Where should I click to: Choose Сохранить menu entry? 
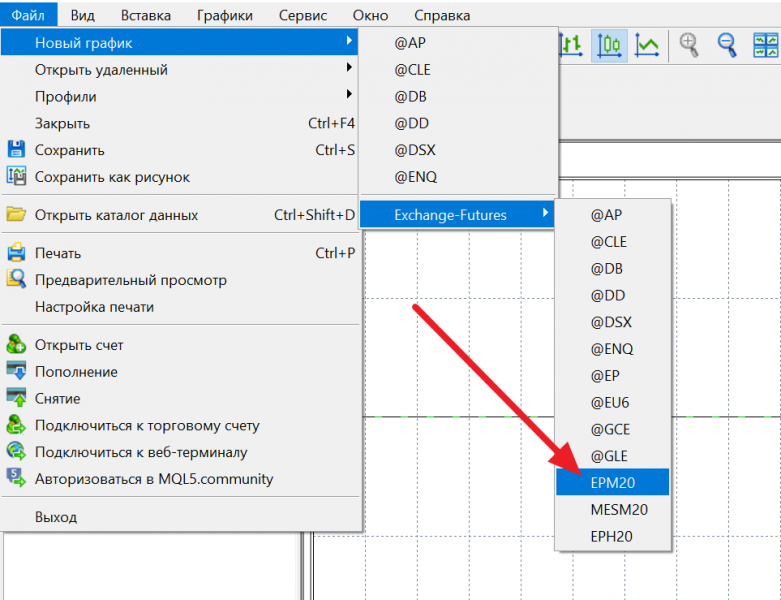tap(179, 150)
